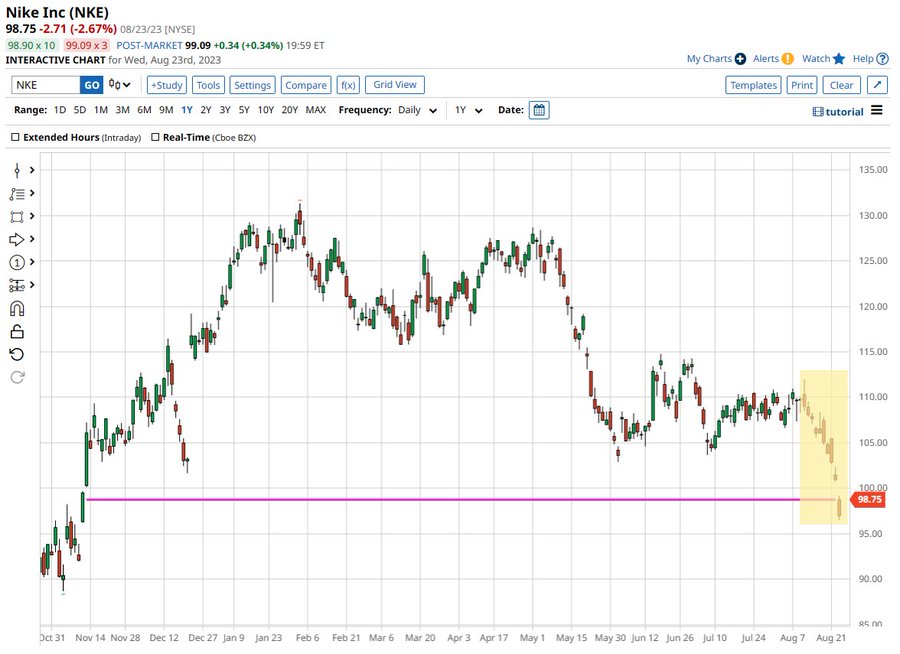Set range to 20Y
Viewport: 900px width, 654px height.
coord(289,110)
